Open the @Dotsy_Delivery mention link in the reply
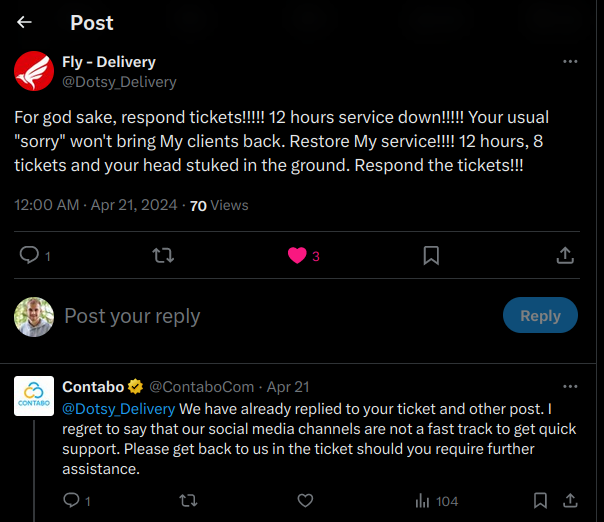This screenshot has width=604, height=522. [x=119, y=409]
